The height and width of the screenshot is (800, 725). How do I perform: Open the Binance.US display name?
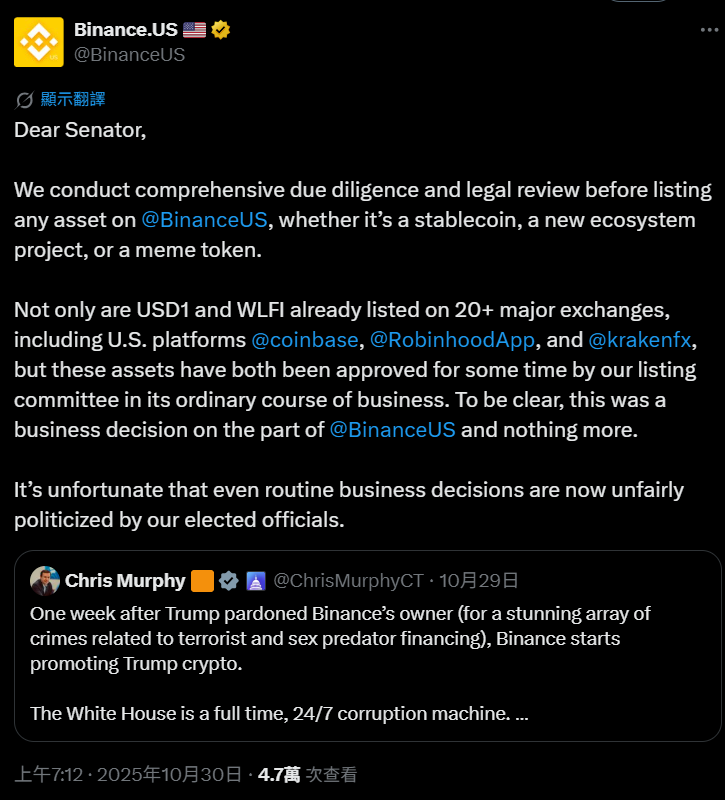click(126, 30)
